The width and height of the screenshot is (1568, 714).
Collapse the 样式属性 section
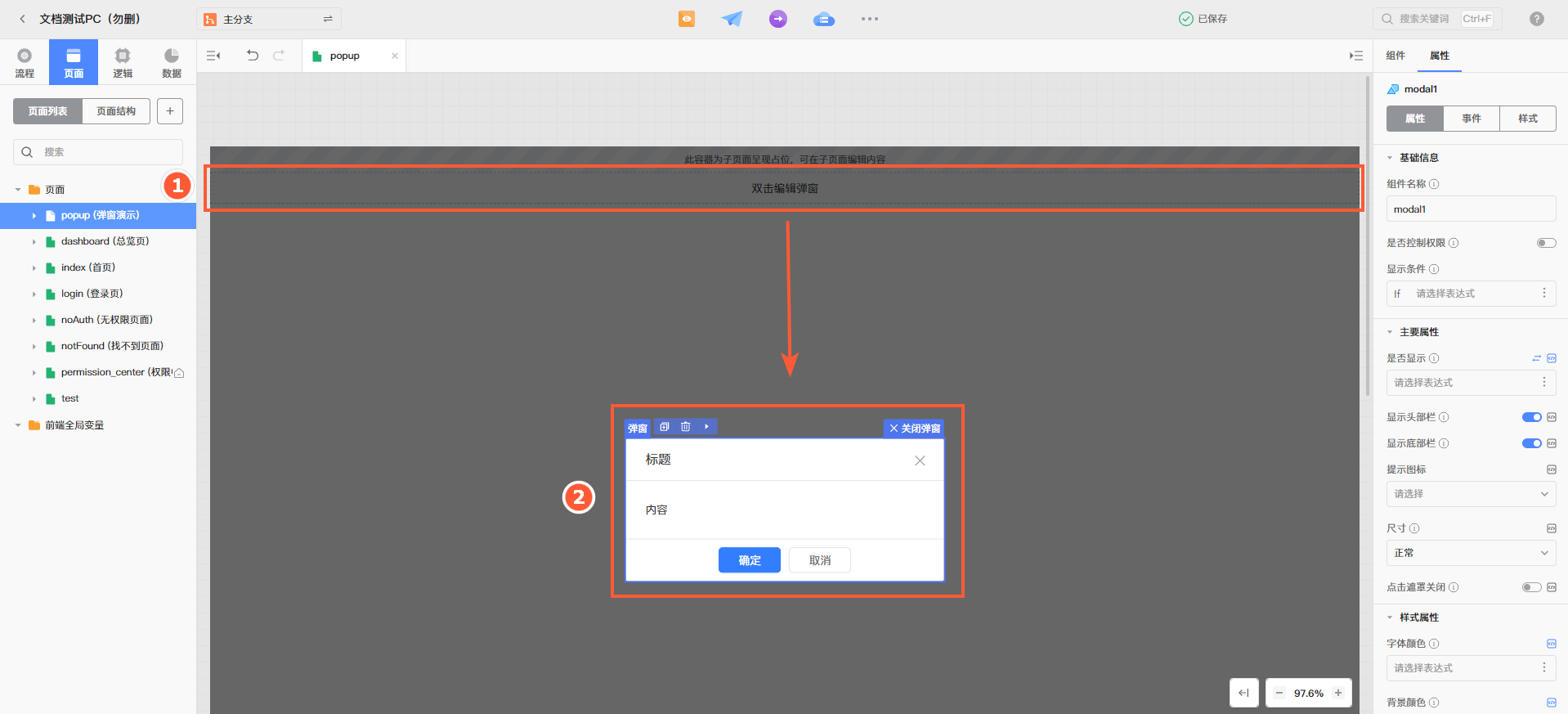tap(1389, 617)
